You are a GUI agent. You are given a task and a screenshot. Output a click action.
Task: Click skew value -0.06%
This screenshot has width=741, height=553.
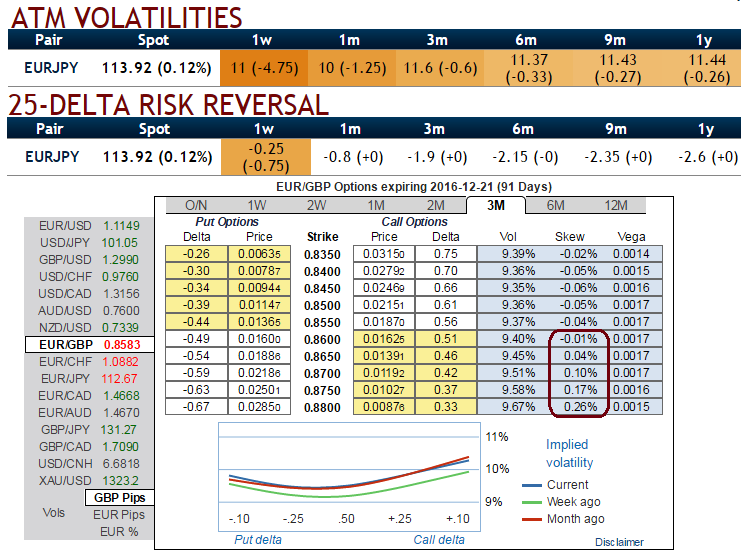578,288
